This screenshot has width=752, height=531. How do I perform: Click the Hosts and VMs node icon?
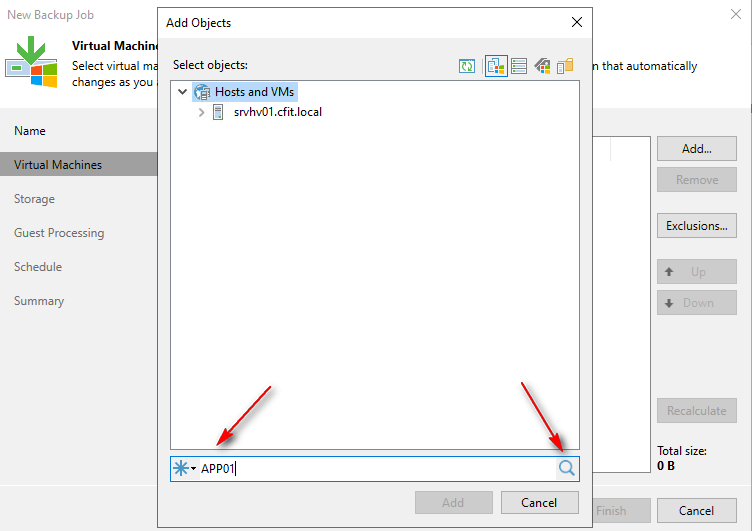202,92
